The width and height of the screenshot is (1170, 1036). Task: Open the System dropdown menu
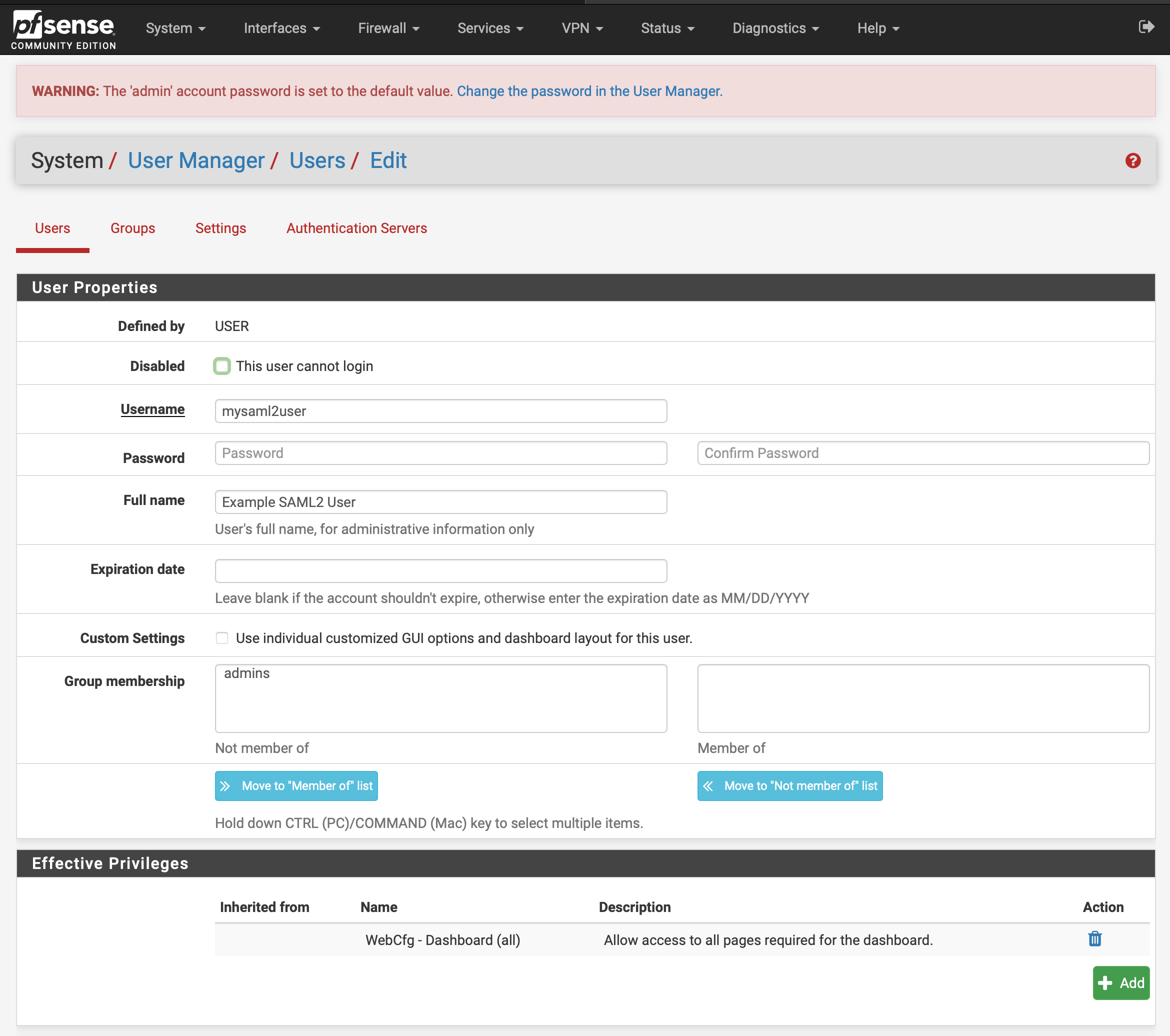pyautogui.click(x=175, y=28)
